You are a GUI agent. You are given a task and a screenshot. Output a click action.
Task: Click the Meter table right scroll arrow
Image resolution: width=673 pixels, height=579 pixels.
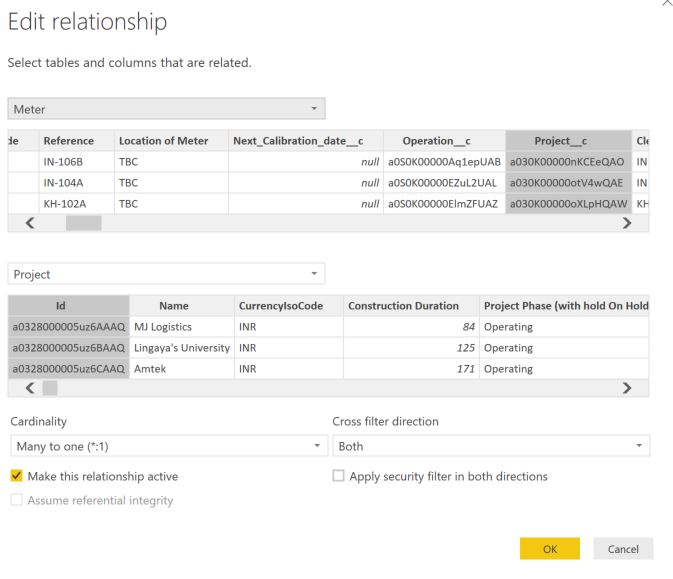[627, 223]
